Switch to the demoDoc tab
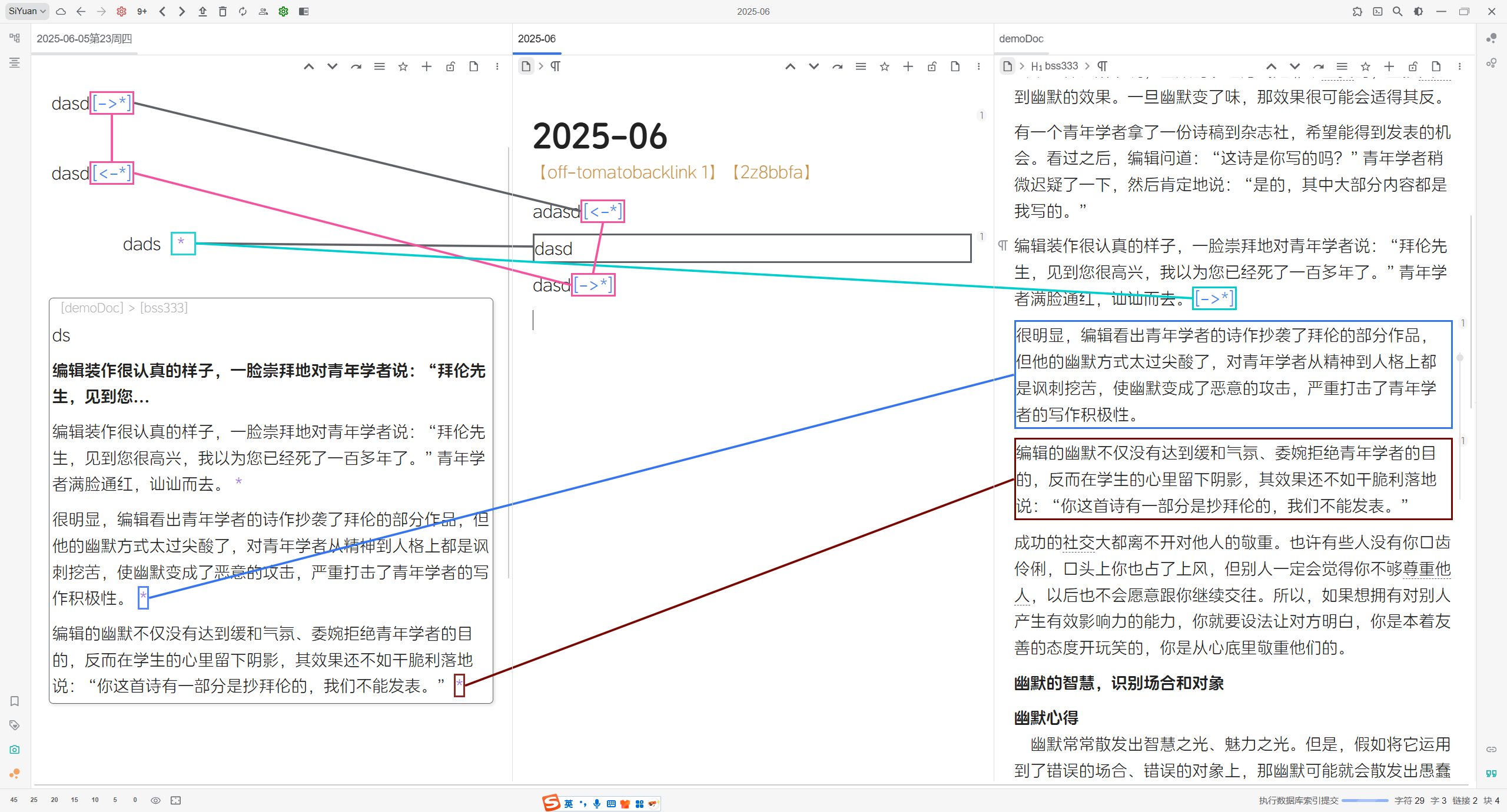Image resolution: width=1507 pixels, height=812 pixels. 1021,39
